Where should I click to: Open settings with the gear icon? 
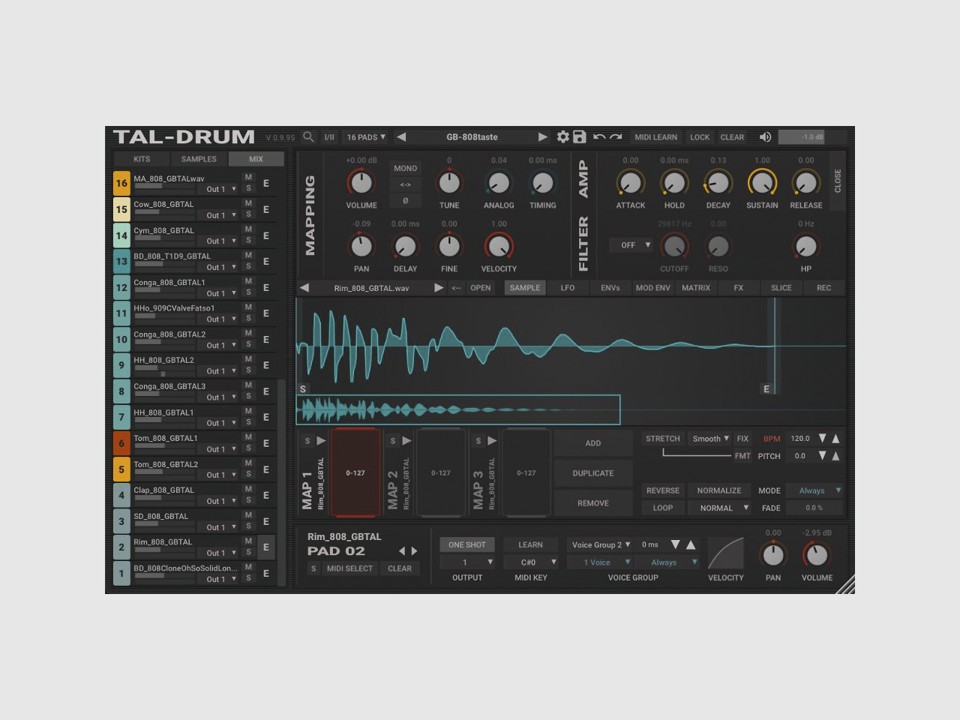[563, 137]
